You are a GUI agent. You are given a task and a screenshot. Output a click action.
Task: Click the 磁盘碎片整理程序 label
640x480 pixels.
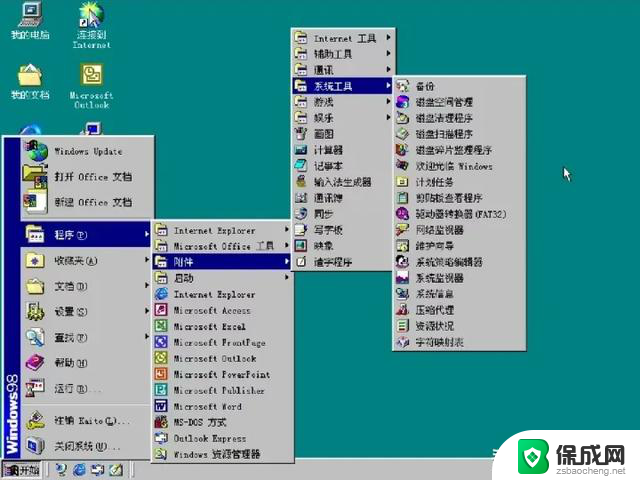[x=453, y=150]
